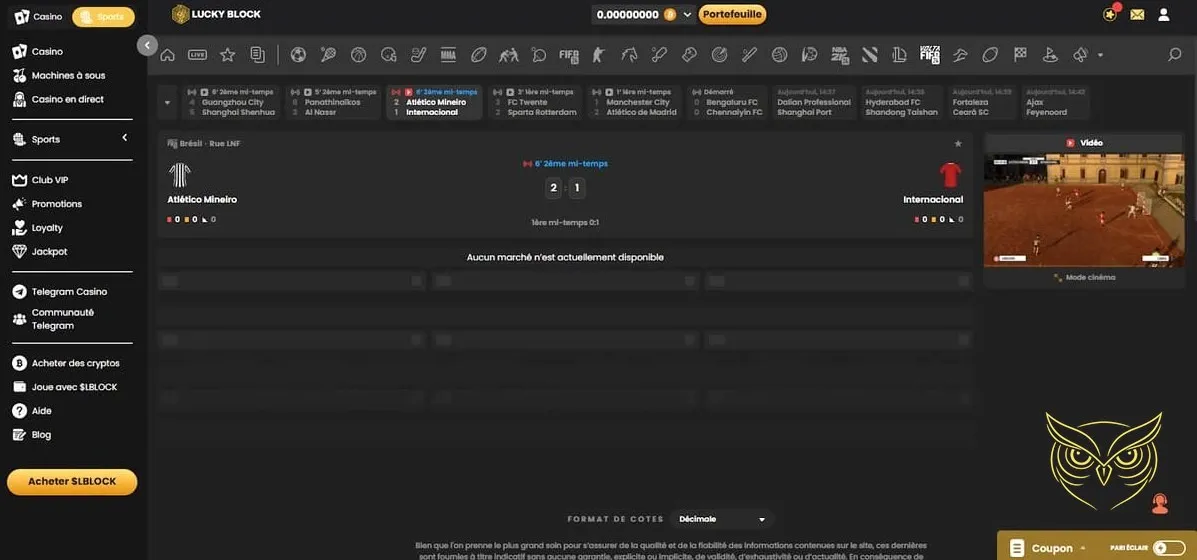Open the user account profile icon
Image resolution: width=1197 pixels, height=560 pixels.
pyautogui.click(x=1163, y=14)
